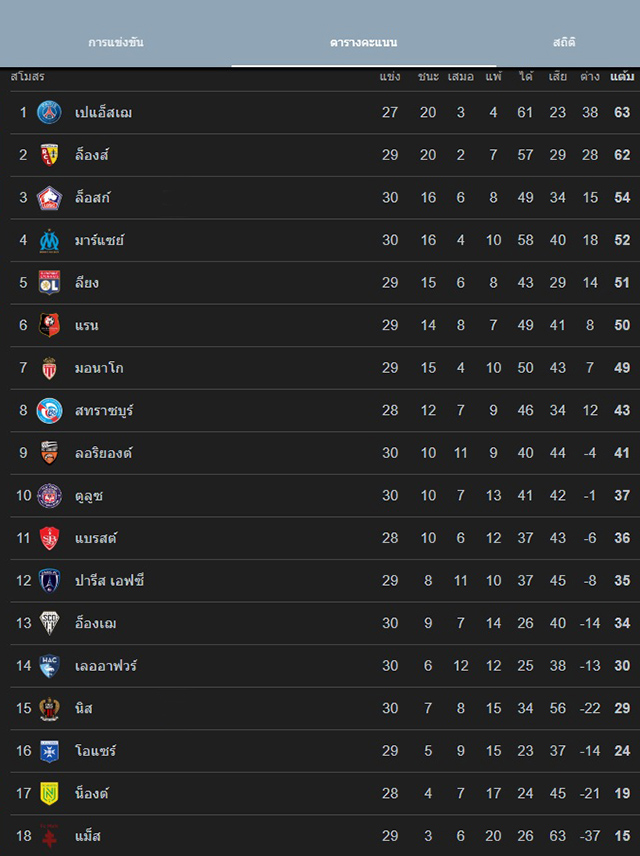Click the แม็ส team name
The height and width of the screenshot is (856, 640).
[88, 835]
